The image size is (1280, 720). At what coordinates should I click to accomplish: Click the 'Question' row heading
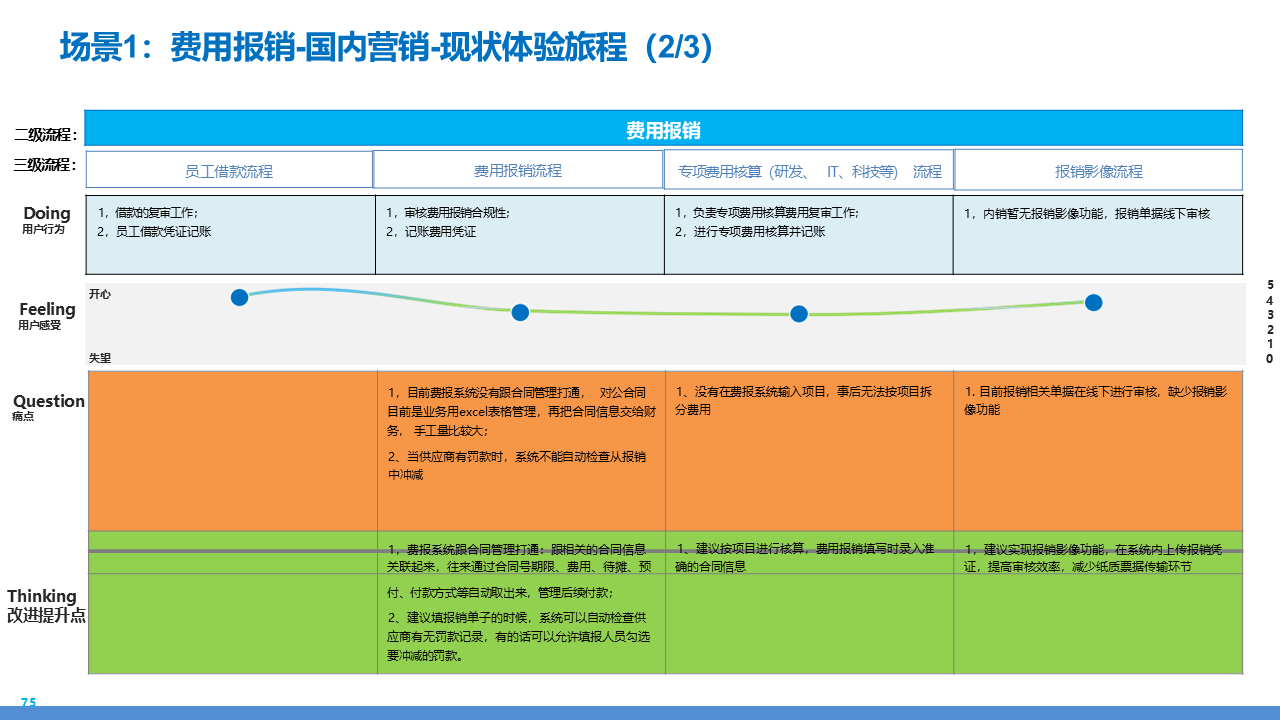pyautogui.click(x=49, y=401)
